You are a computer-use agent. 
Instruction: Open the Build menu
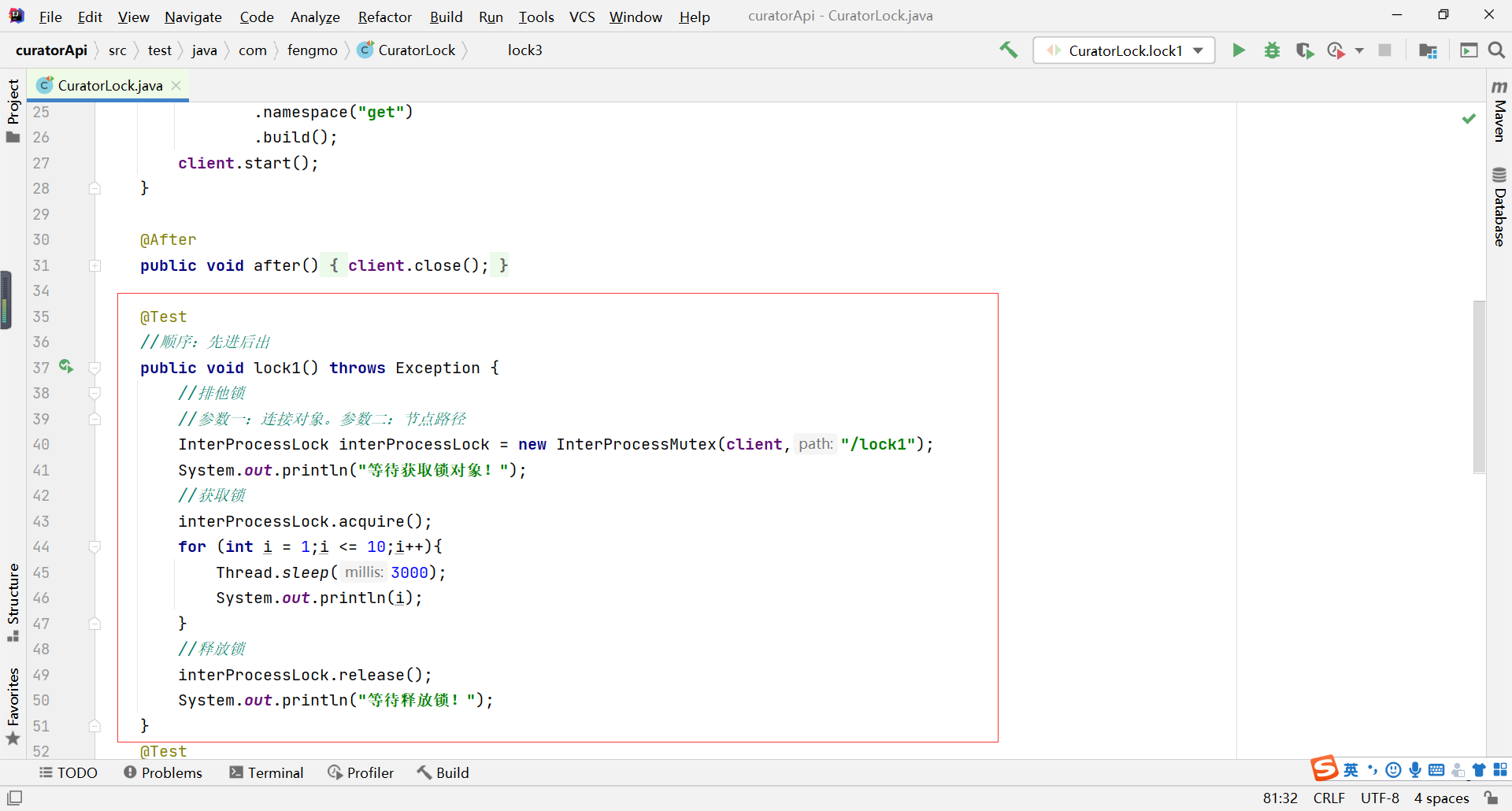coord(446,17)
